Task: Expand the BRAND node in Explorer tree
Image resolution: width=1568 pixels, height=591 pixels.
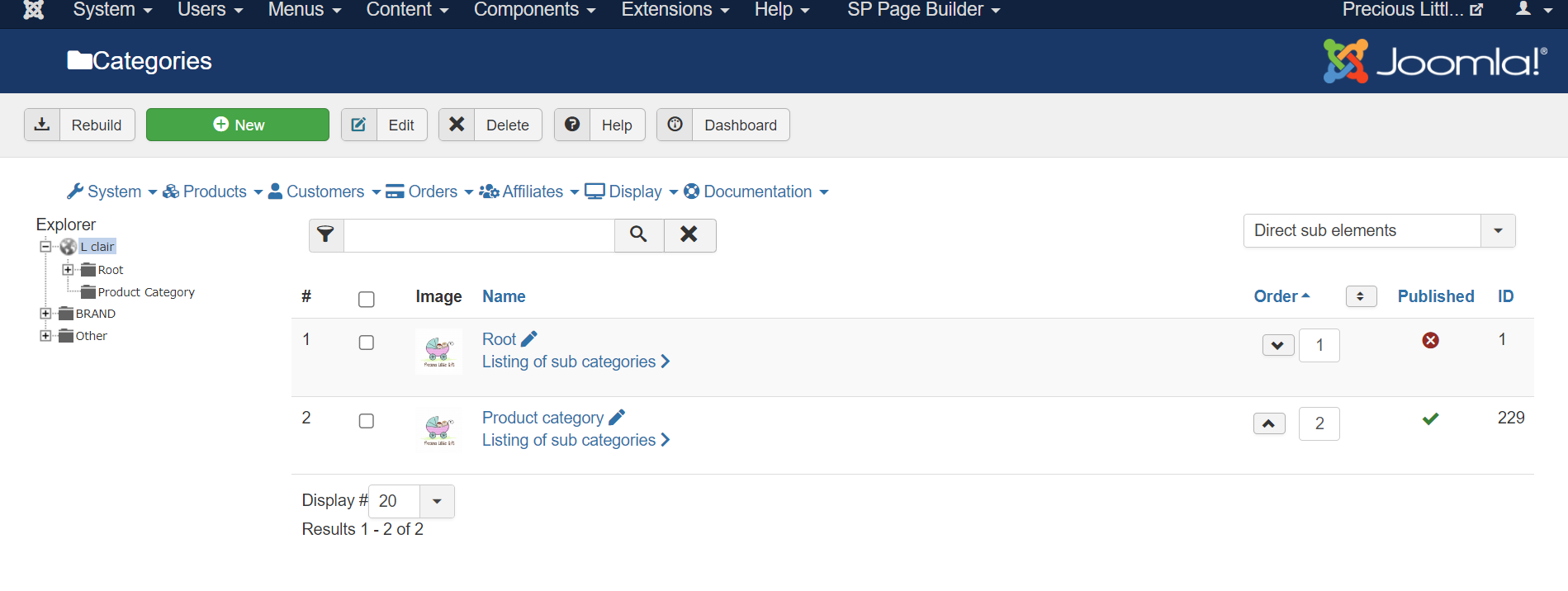Action: pos(45,314)
